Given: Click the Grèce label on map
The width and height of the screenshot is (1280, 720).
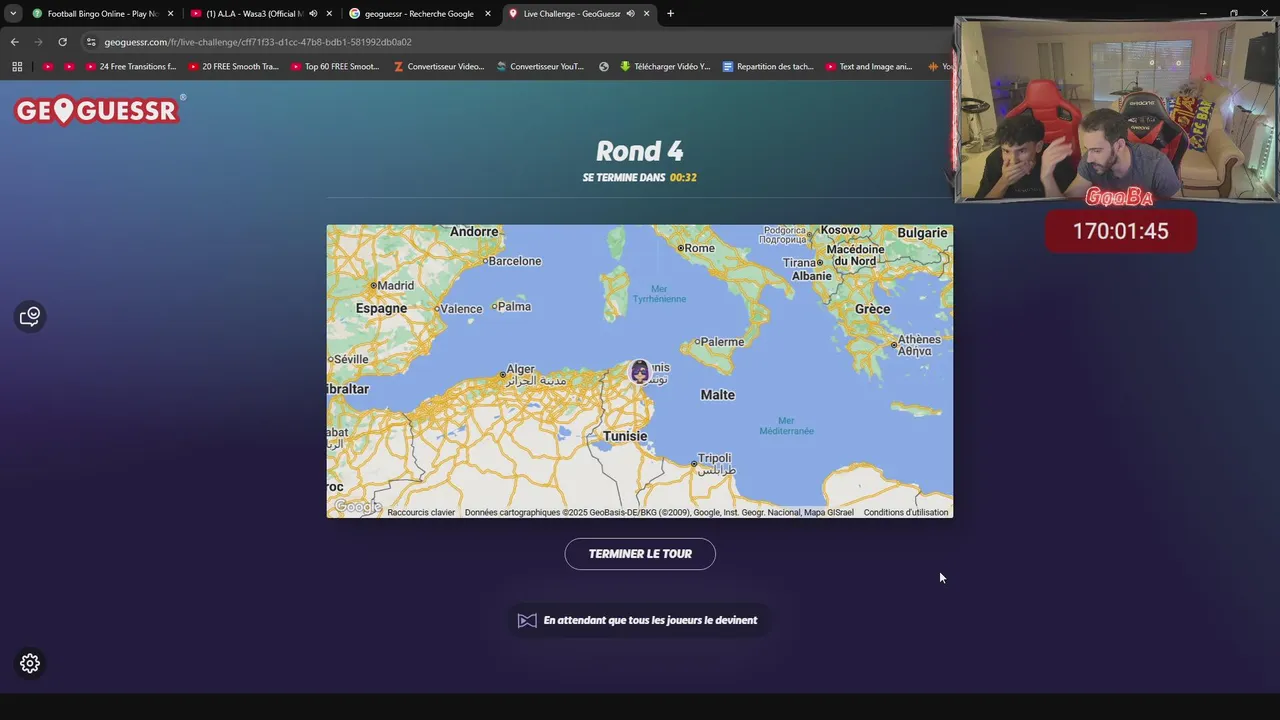Looking at the screenshot, I should tap(872, 309).
